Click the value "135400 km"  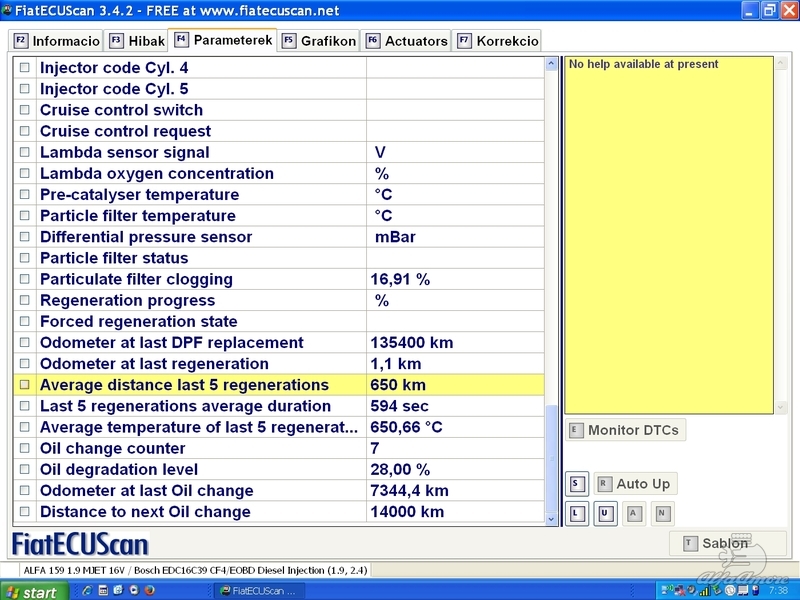point(412,342)
